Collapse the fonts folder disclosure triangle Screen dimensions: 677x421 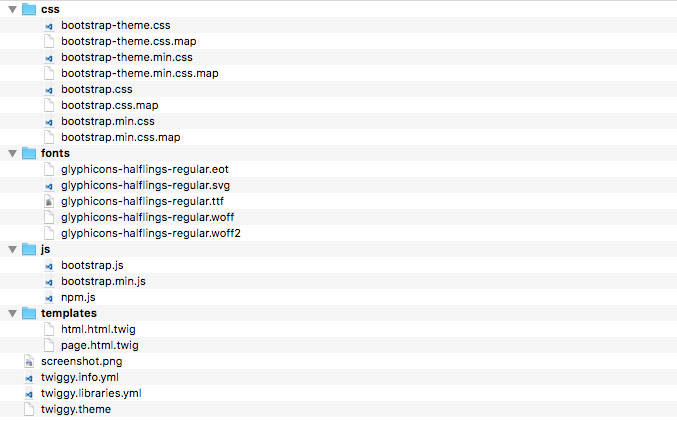[x=11, y=153]
